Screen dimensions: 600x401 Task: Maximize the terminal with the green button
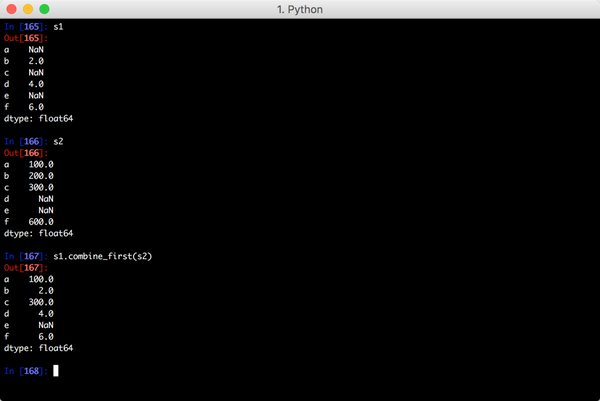[44, 9]
